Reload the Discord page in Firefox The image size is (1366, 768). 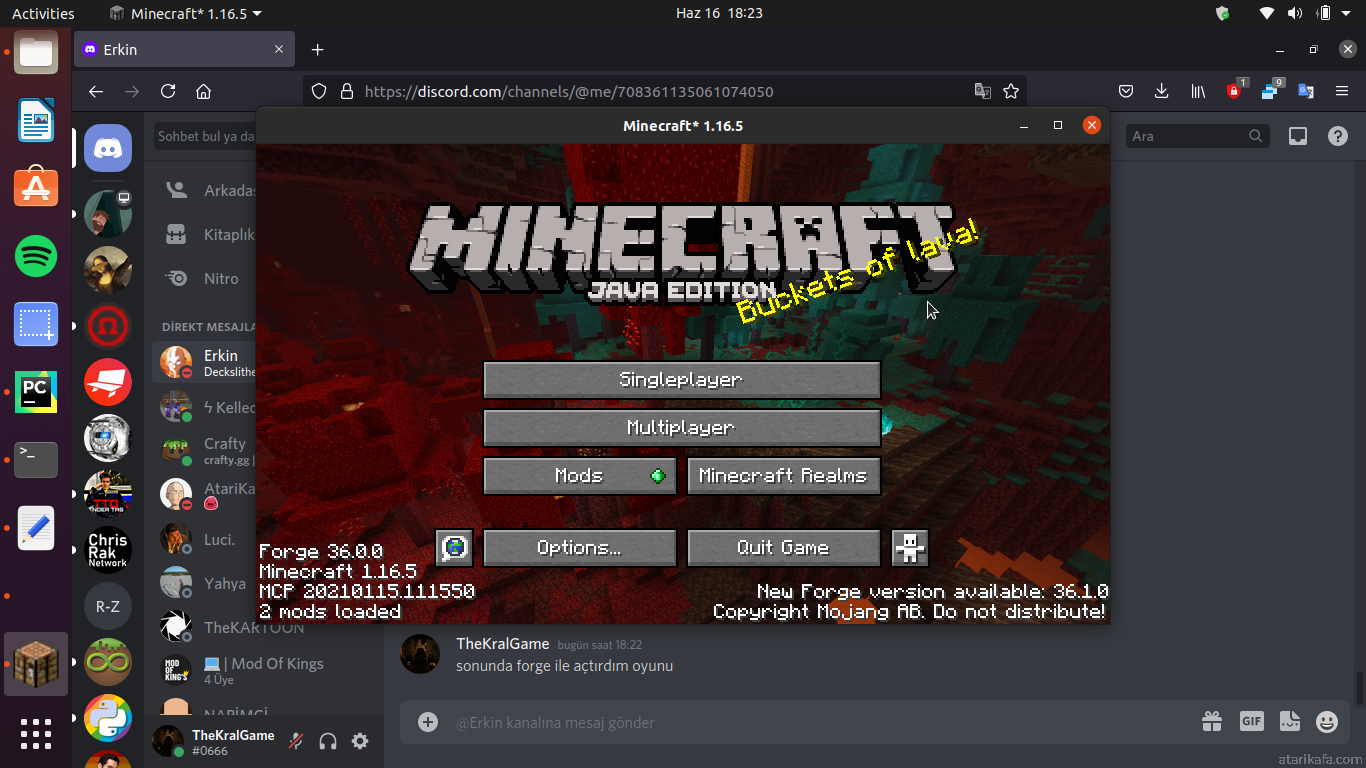pos(168,91)
